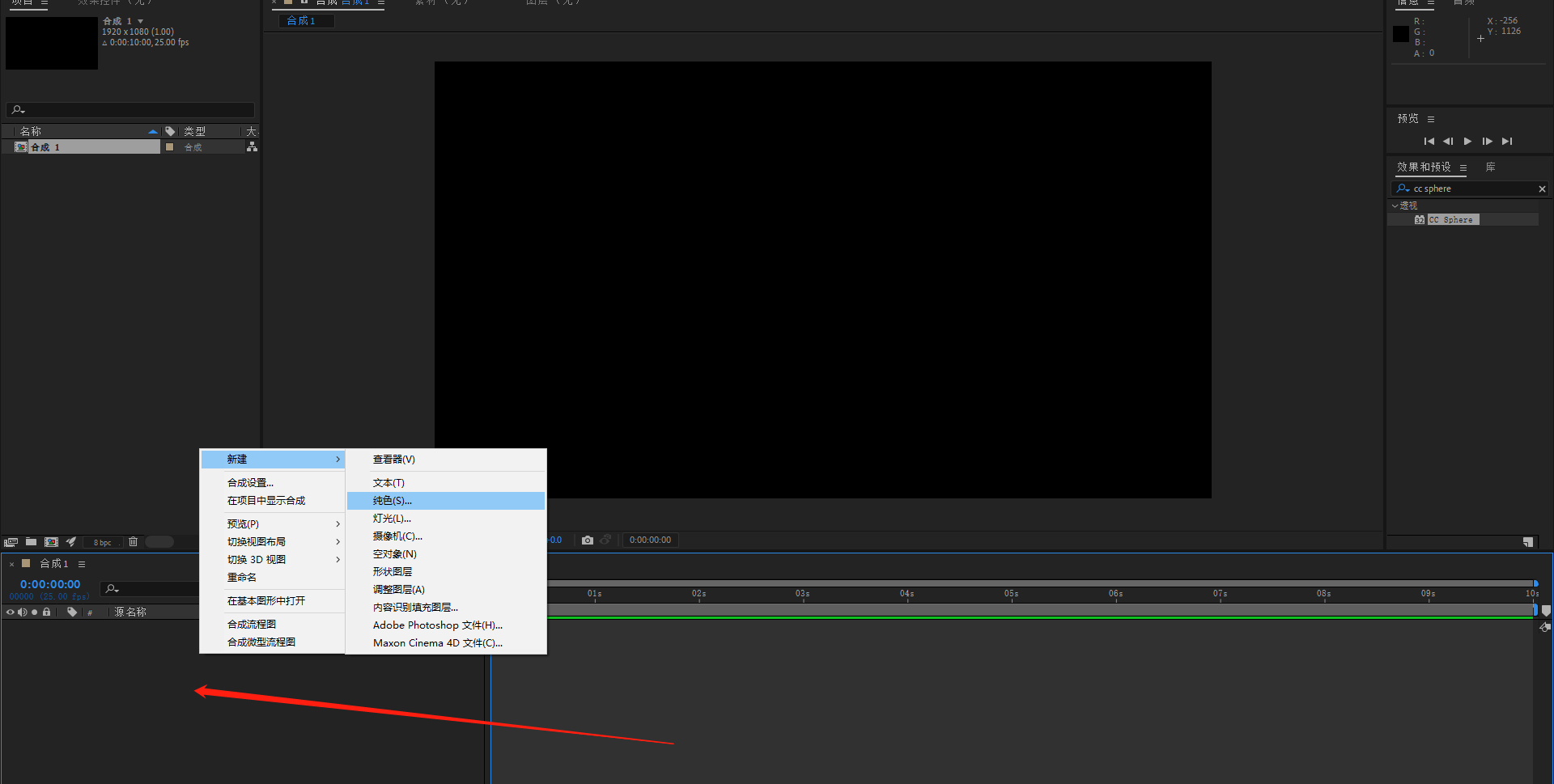
Task: Step forward one frame in Preview
Action: tap(1487, 141)
